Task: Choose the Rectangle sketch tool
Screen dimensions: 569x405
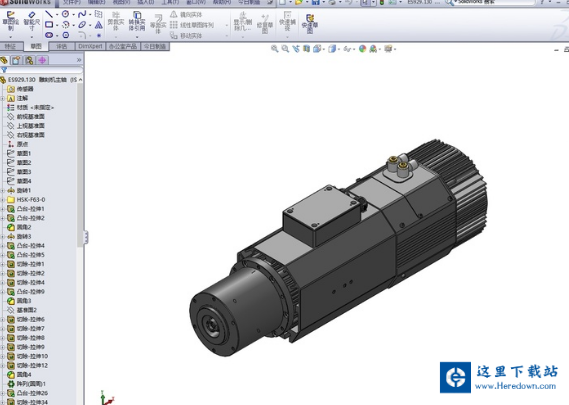Action: pyautogui.click(x=49, y=25)
